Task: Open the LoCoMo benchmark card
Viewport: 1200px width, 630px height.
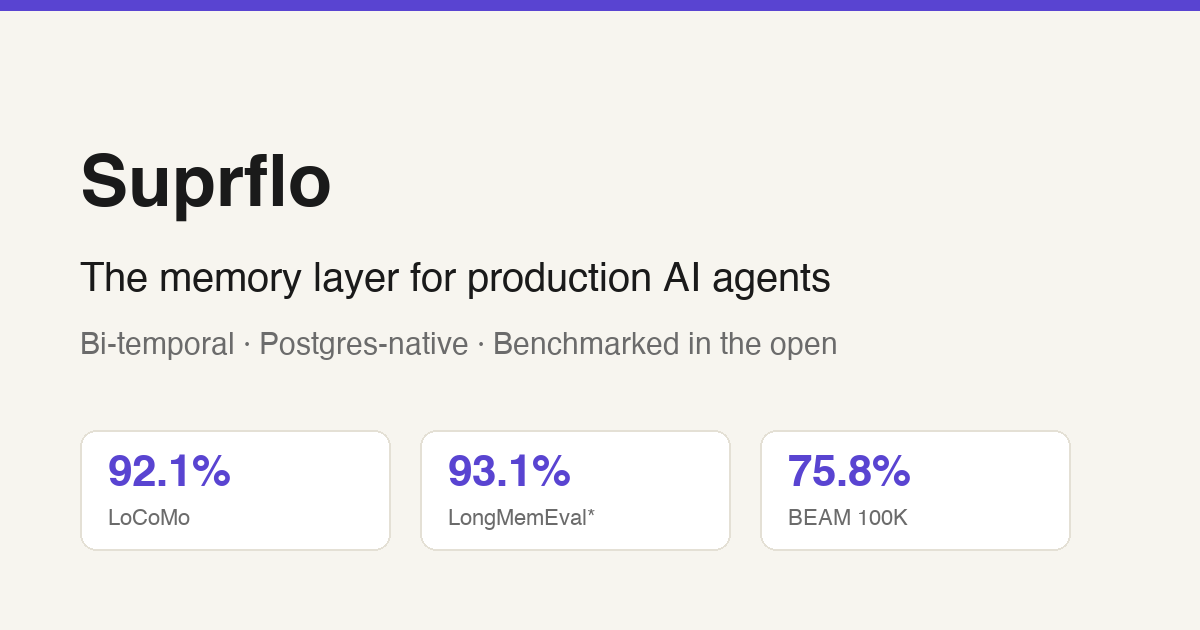Action: pos(235,490)
